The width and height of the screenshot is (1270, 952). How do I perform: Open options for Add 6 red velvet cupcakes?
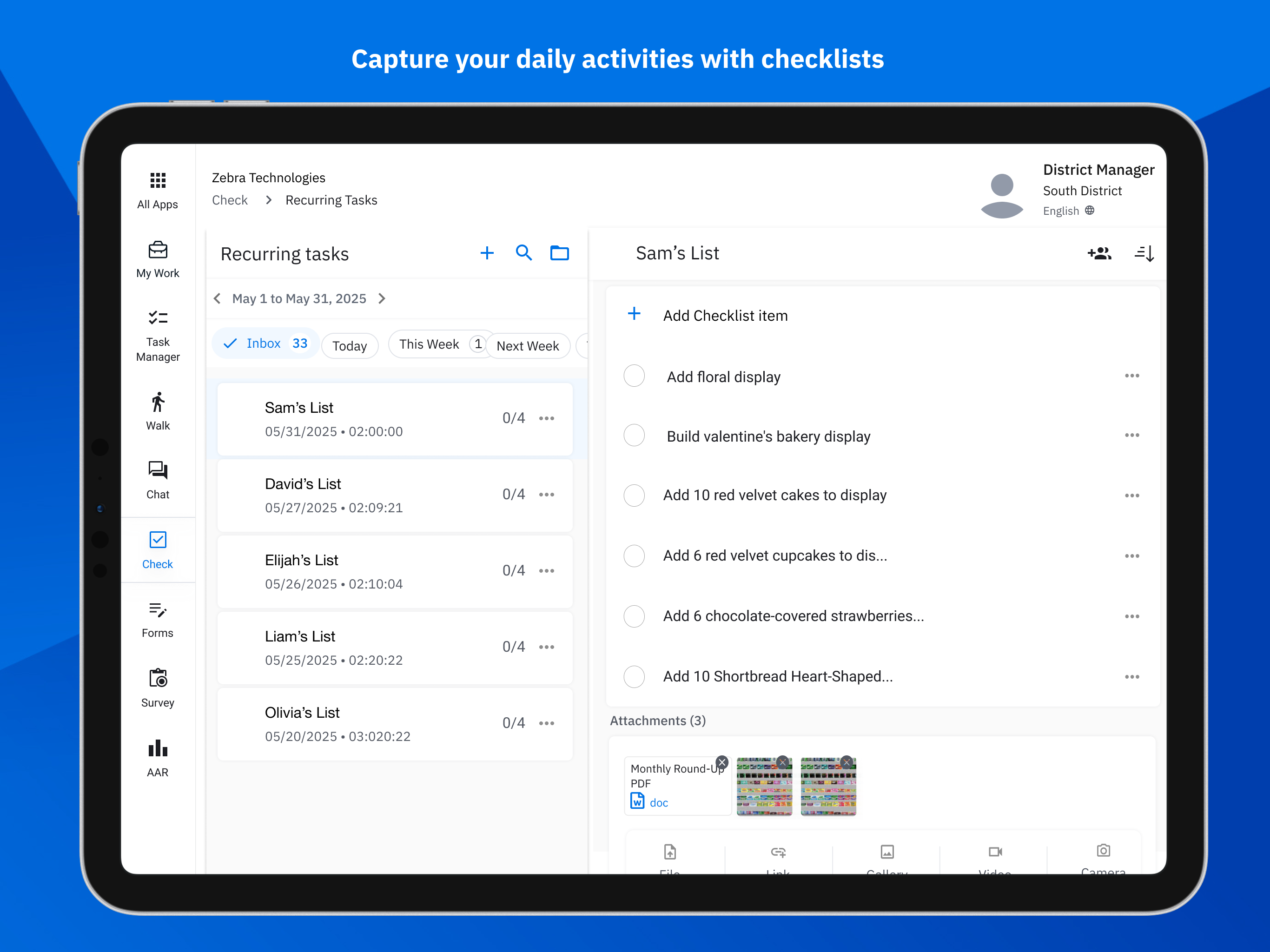[x=1131, y=556]
